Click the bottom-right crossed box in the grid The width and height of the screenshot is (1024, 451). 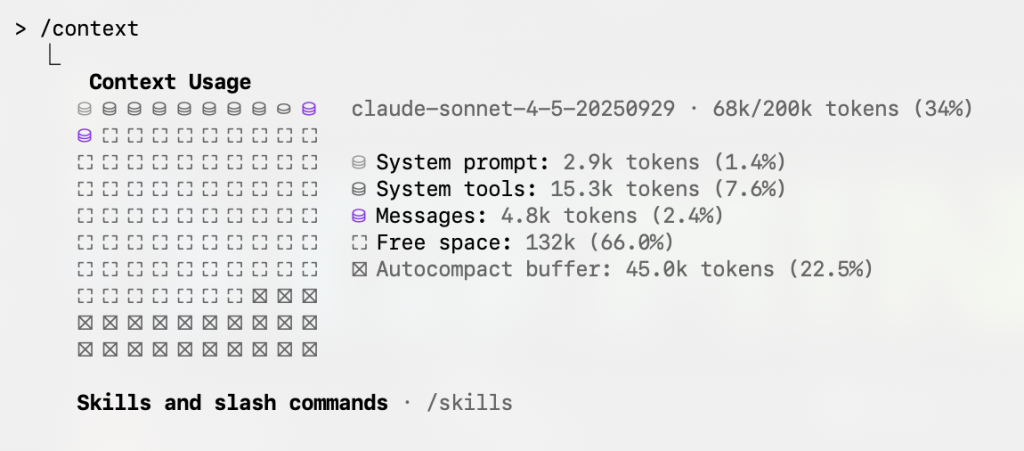(310, 350)
